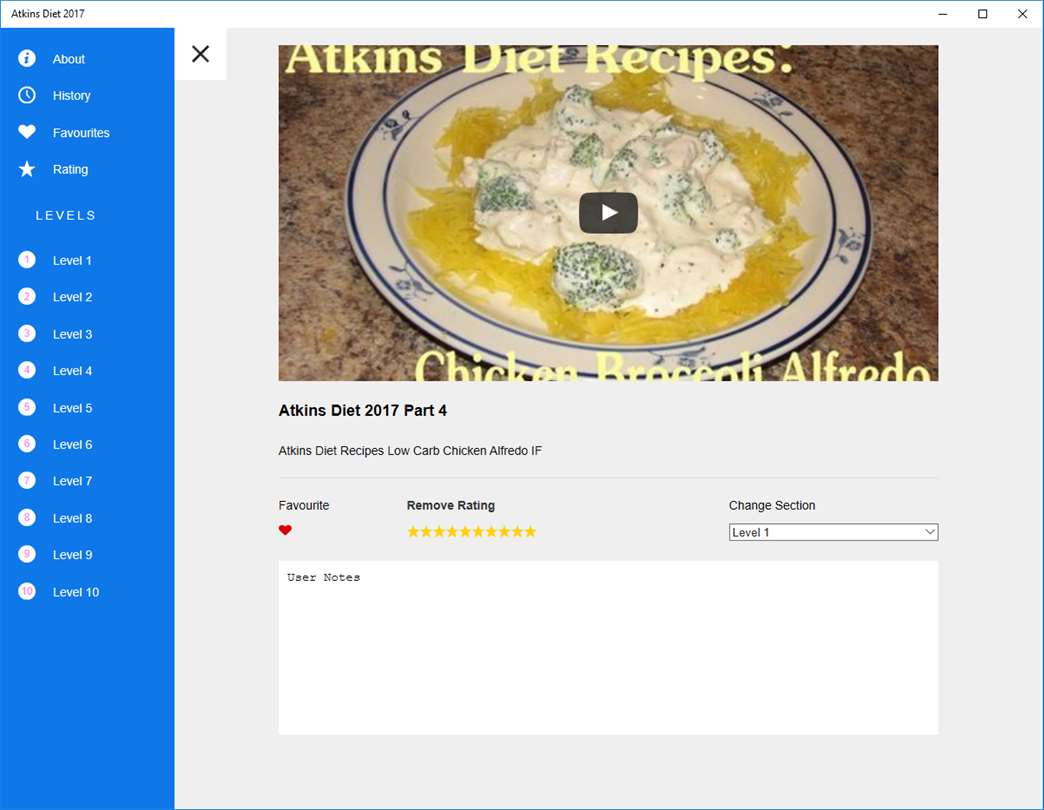The width and height of the screenshot is (1044, 810).
Task: Click the Atkins Diet 2017 Part 4 title
Action: [x=362, y=411]
